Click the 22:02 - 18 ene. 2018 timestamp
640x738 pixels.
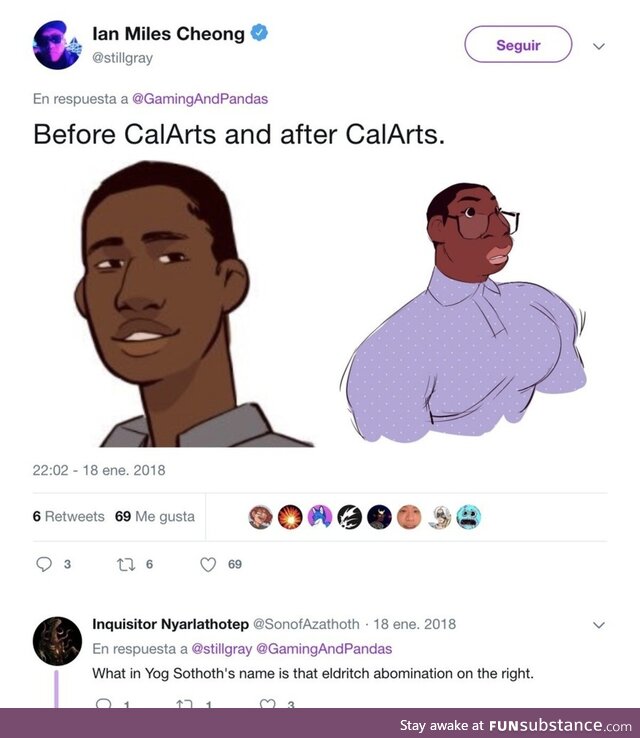coord(99,470)
